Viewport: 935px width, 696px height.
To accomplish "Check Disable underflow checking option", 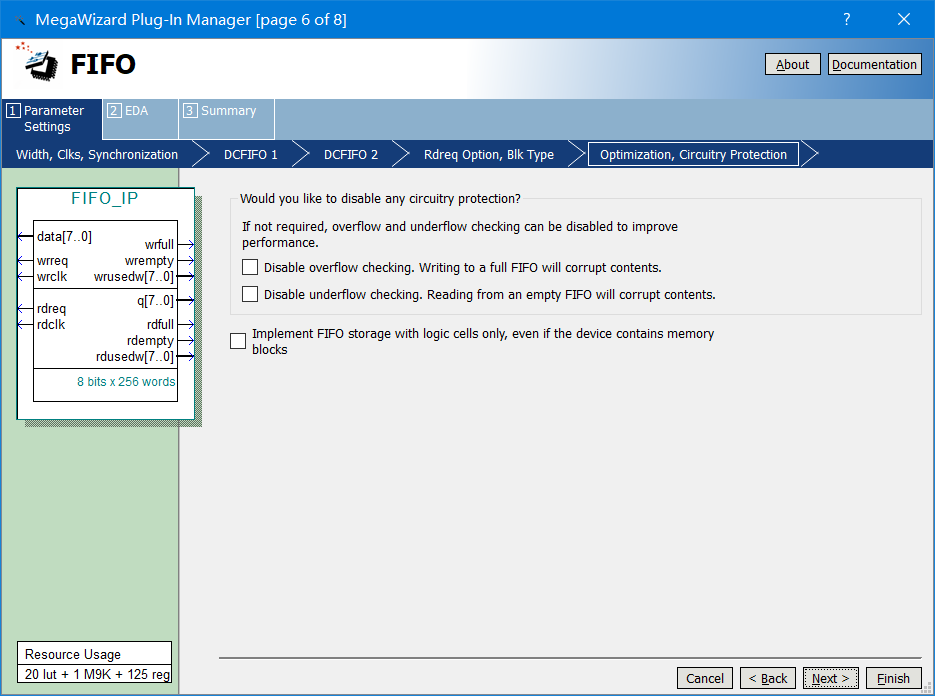I will (x=250, y=294).
